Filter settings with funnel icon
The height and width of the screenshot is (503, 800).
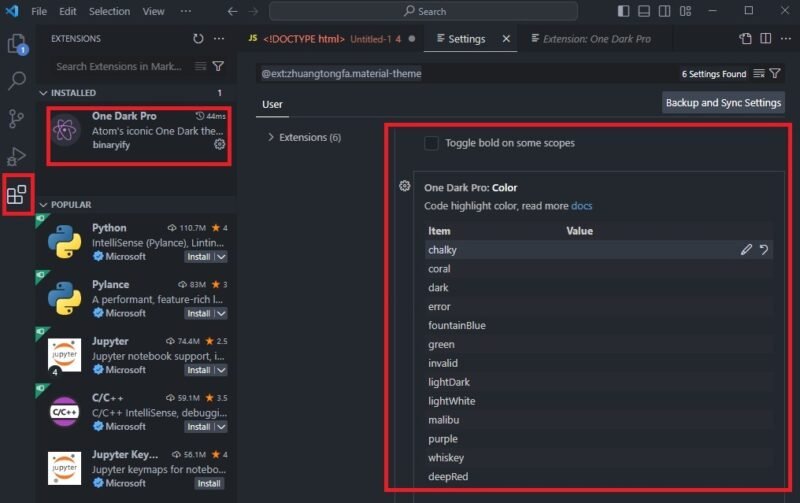tap(774, 73)
